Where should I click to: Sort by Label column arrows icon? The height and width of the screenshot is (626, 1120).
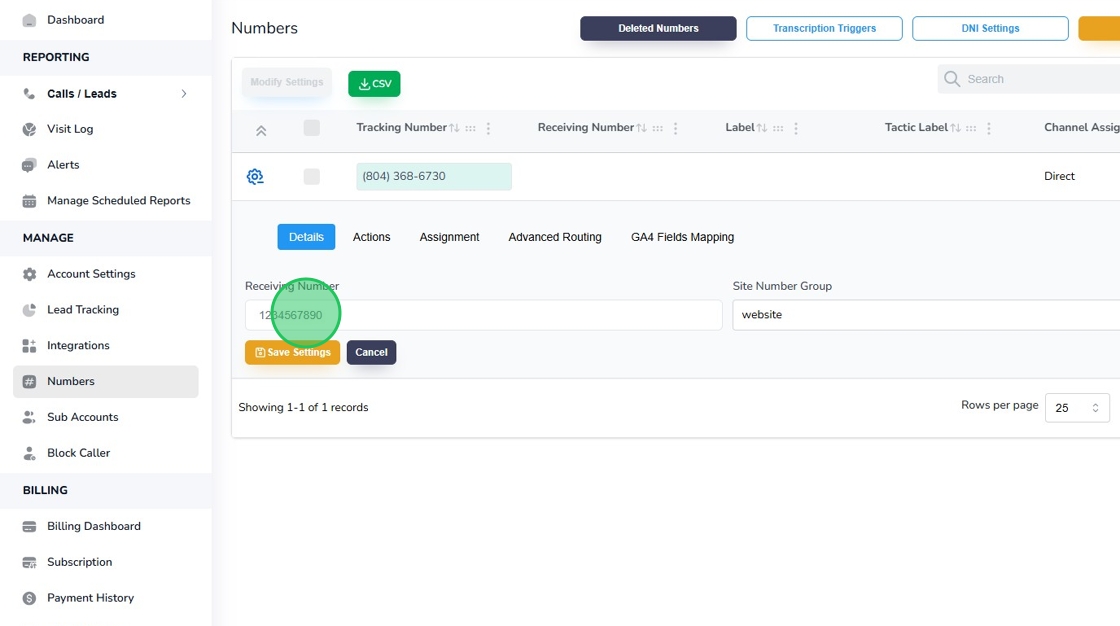[762, 128]
